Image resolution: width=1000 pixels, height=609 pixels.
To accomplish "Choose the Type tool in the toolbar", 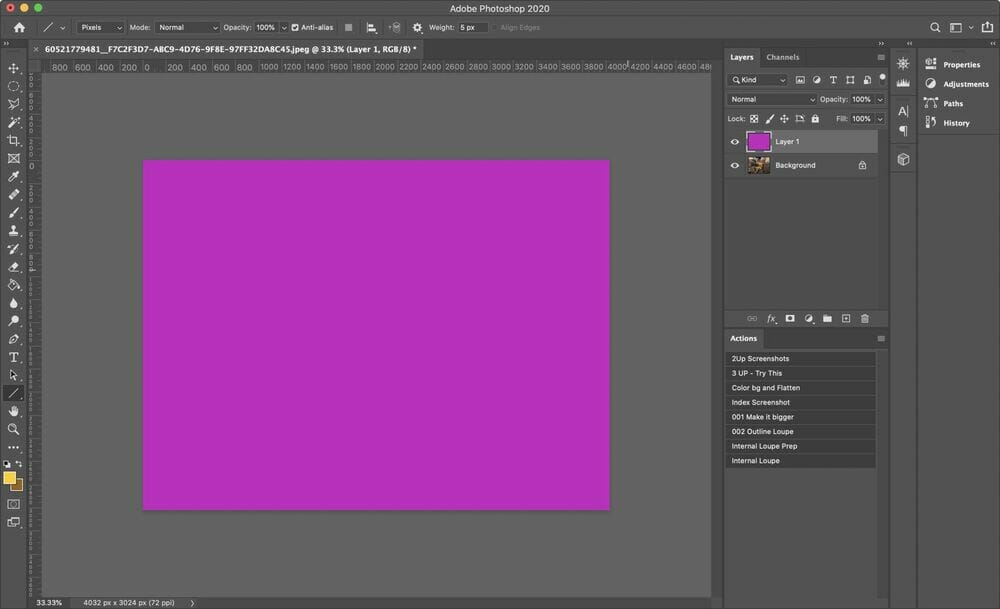I will click(x=14, y=357).
